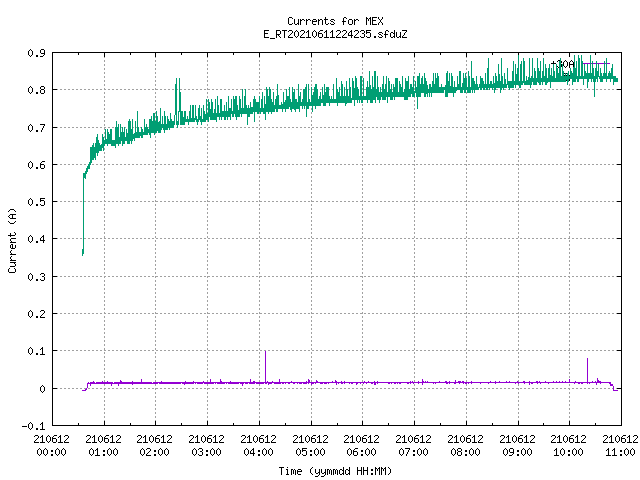Click the -0.1 y-axis tick label
This screenshot has width=640, height=480.
coord(33,426)
